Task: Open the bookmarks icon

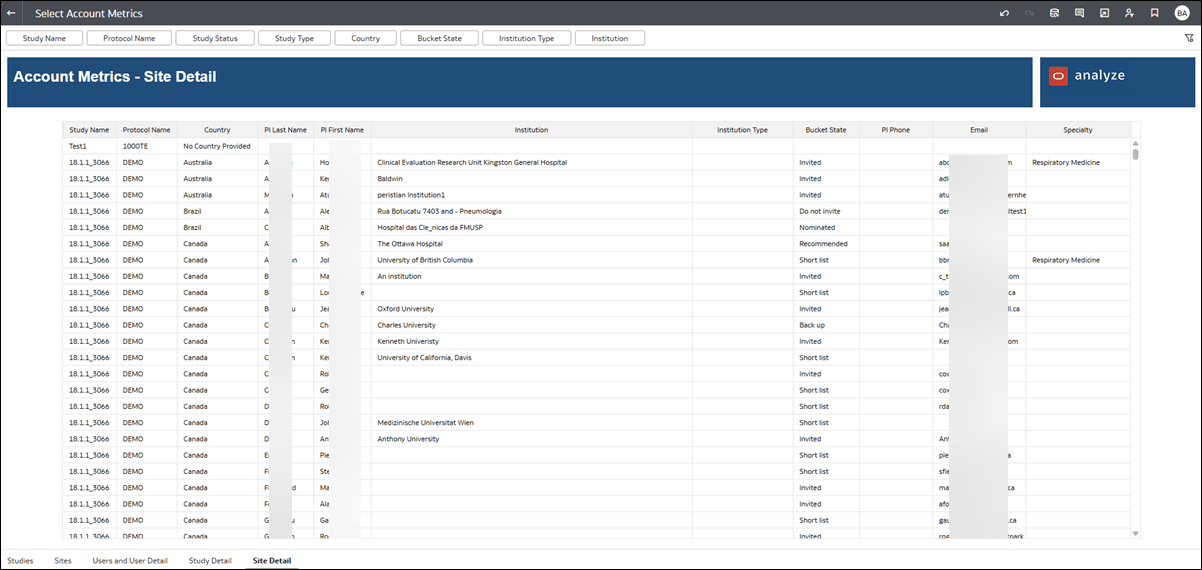Action: tap(1154, 13)
